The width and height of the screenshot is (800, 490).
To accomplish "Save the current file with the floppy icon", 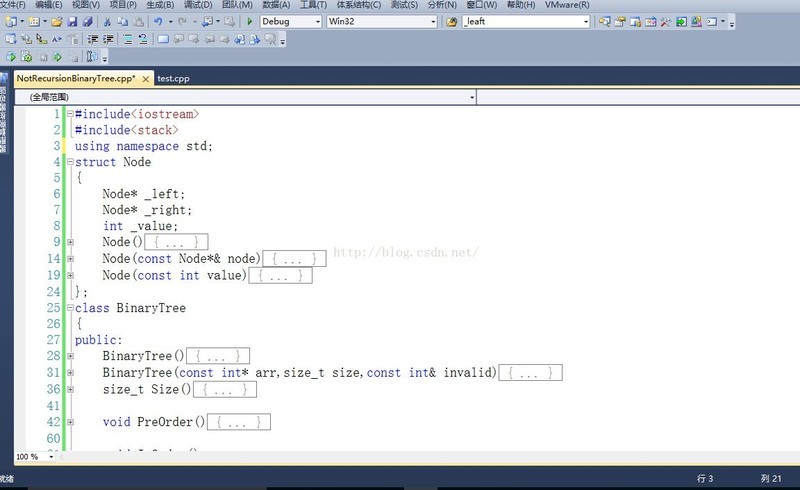I will click(72, 21).
